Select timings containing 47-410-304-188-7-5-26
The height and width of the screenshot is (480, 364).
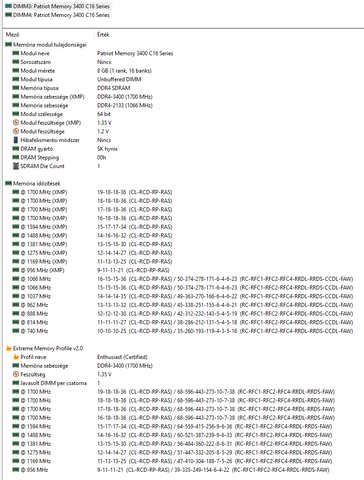215,461
